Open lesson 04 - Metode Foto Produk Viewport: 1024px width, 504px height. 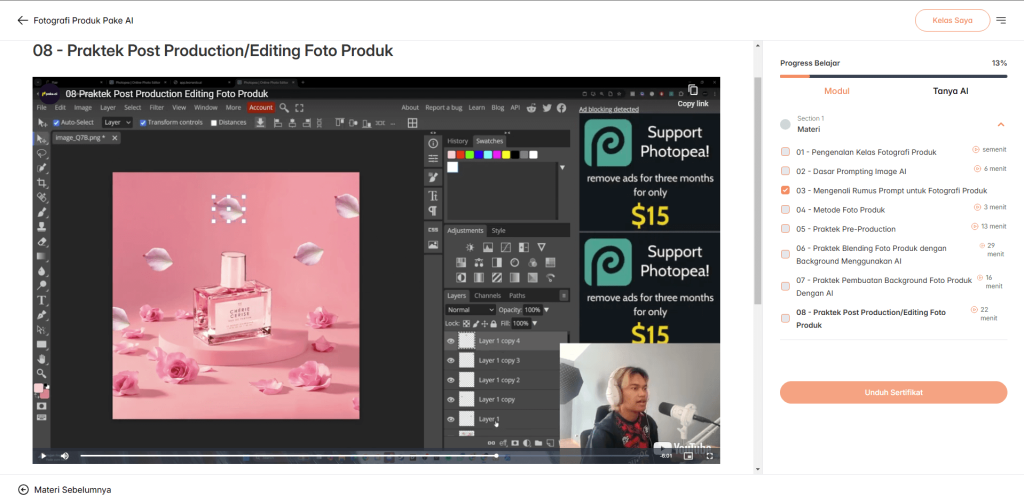[x=840, y=210]
